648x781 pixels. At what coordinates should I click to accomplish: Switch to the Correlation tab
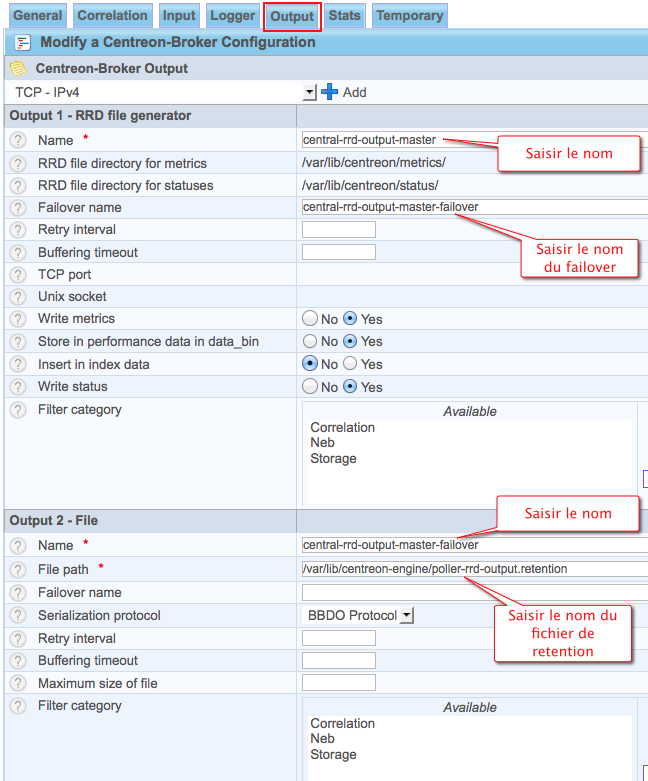click(112, 16)
